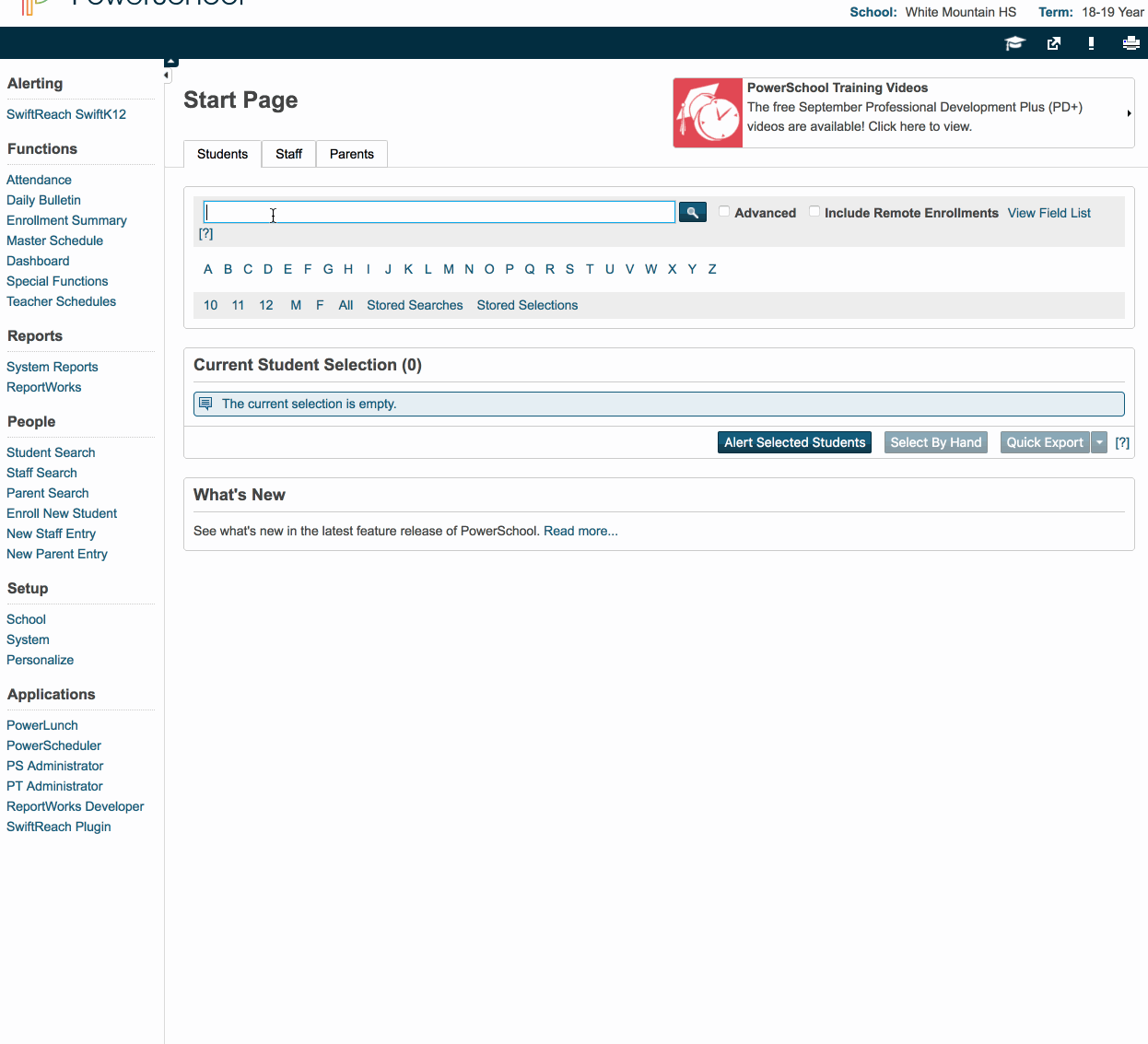Viewport: 1148px width, 1044px height.
Task: Open ReportWorks Developer link
Action: click(x=75, y=806)
